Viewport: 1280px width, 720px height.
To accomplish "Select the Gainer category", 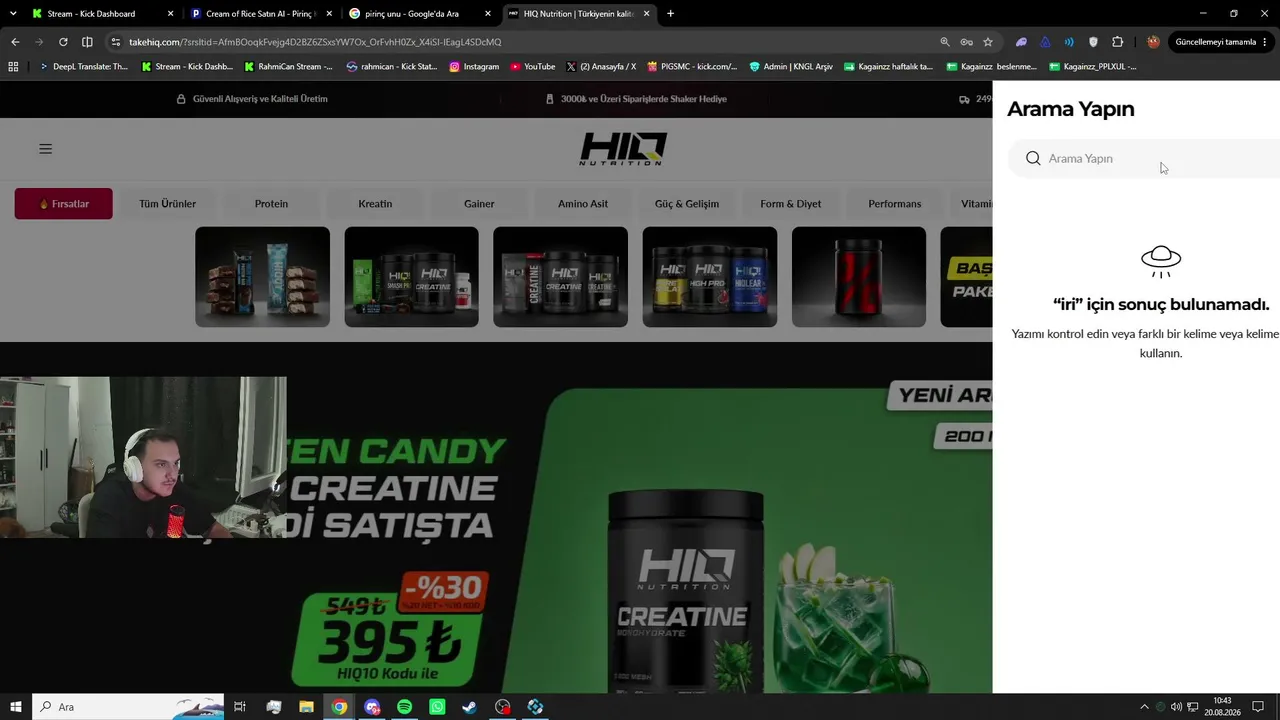I will click(x=479, y=204).
